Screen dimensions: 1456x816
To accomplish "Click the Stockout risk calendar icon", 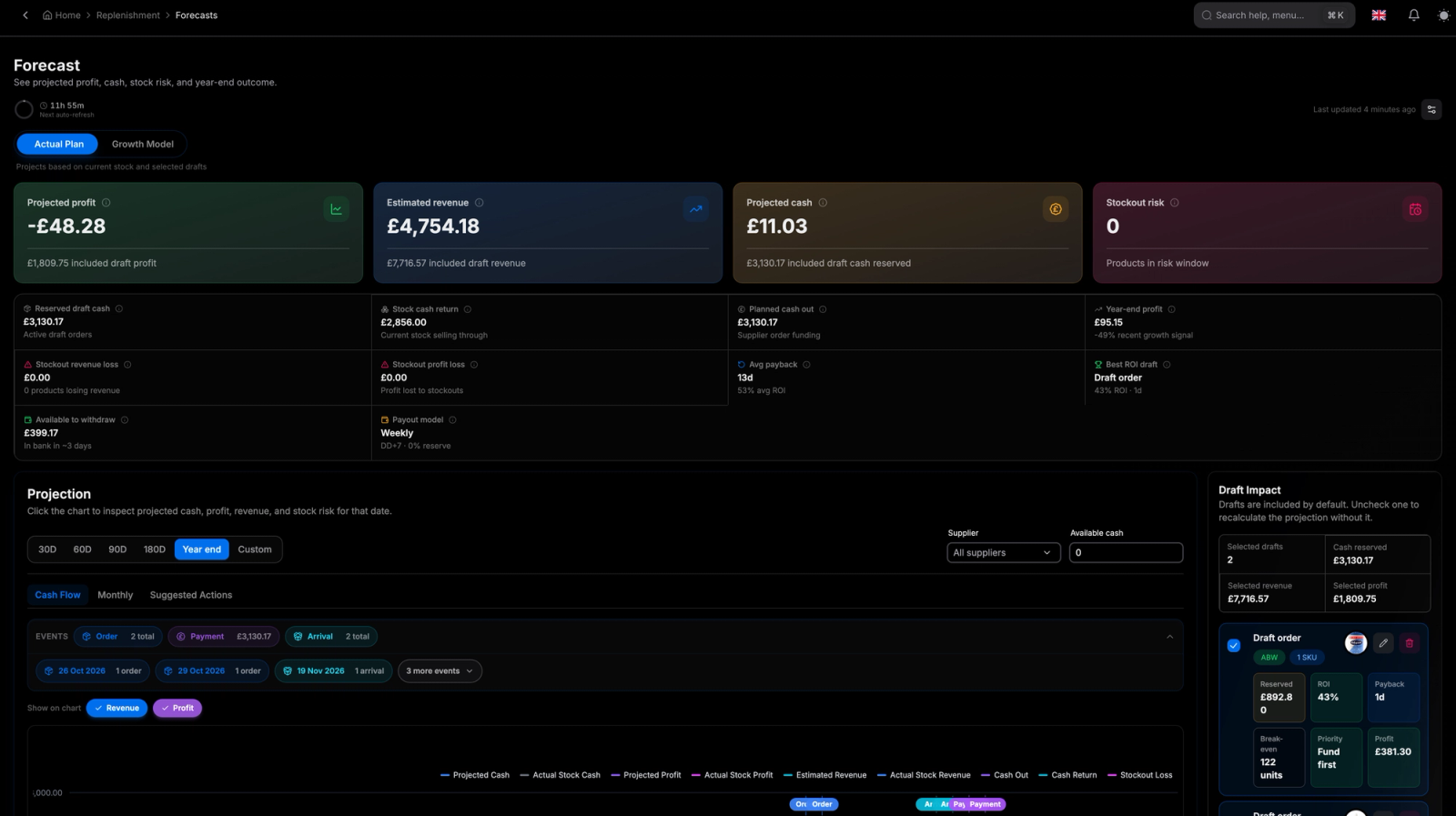I will (1415, 209).
